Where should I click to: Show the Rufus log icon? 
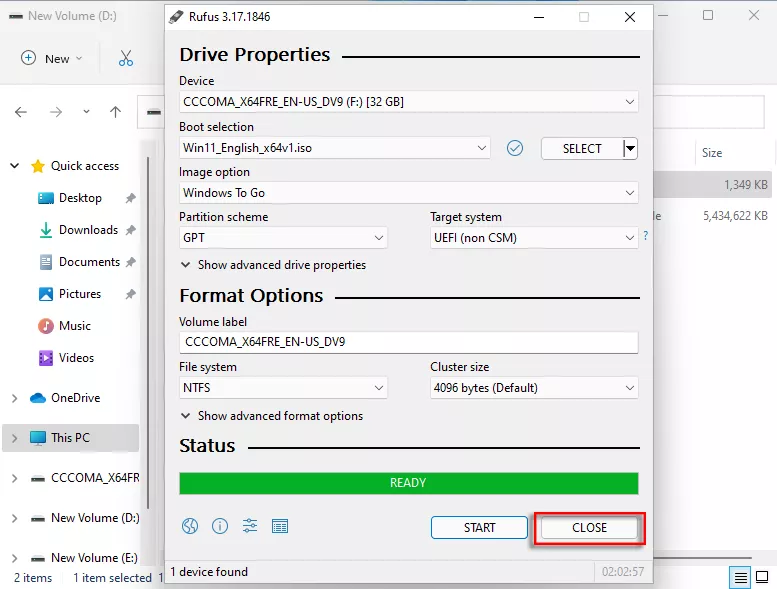point(280,526)
